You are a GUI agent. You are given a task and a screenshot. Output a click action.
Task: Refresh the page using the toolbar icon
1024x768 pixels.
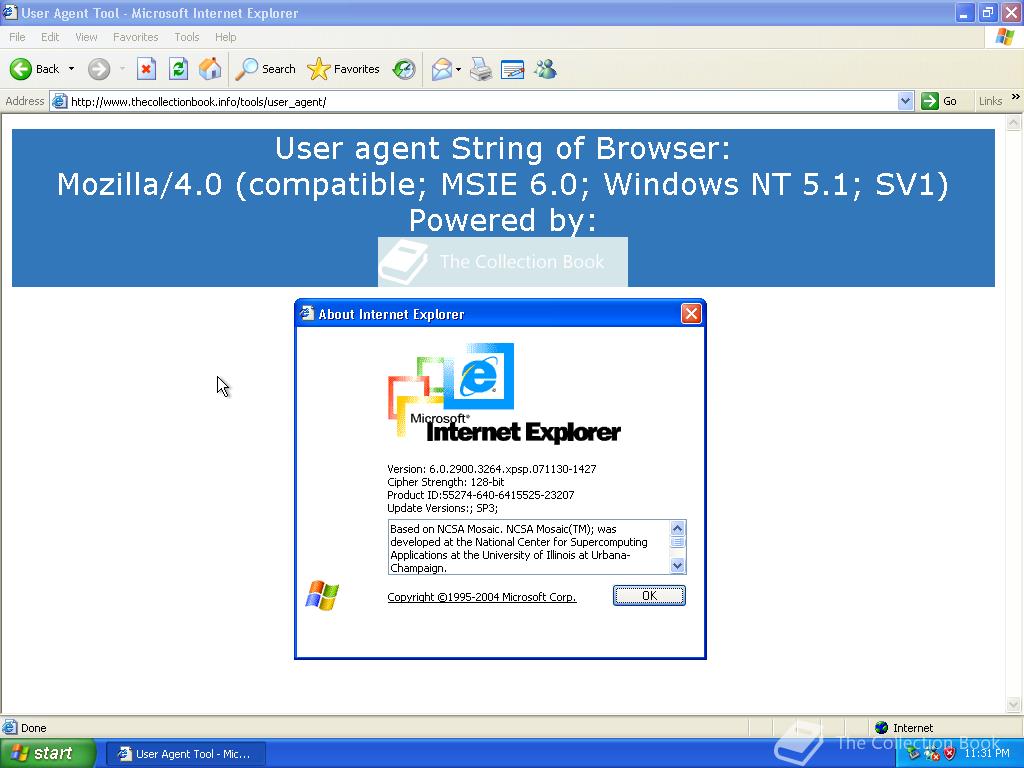coord(178,69)
